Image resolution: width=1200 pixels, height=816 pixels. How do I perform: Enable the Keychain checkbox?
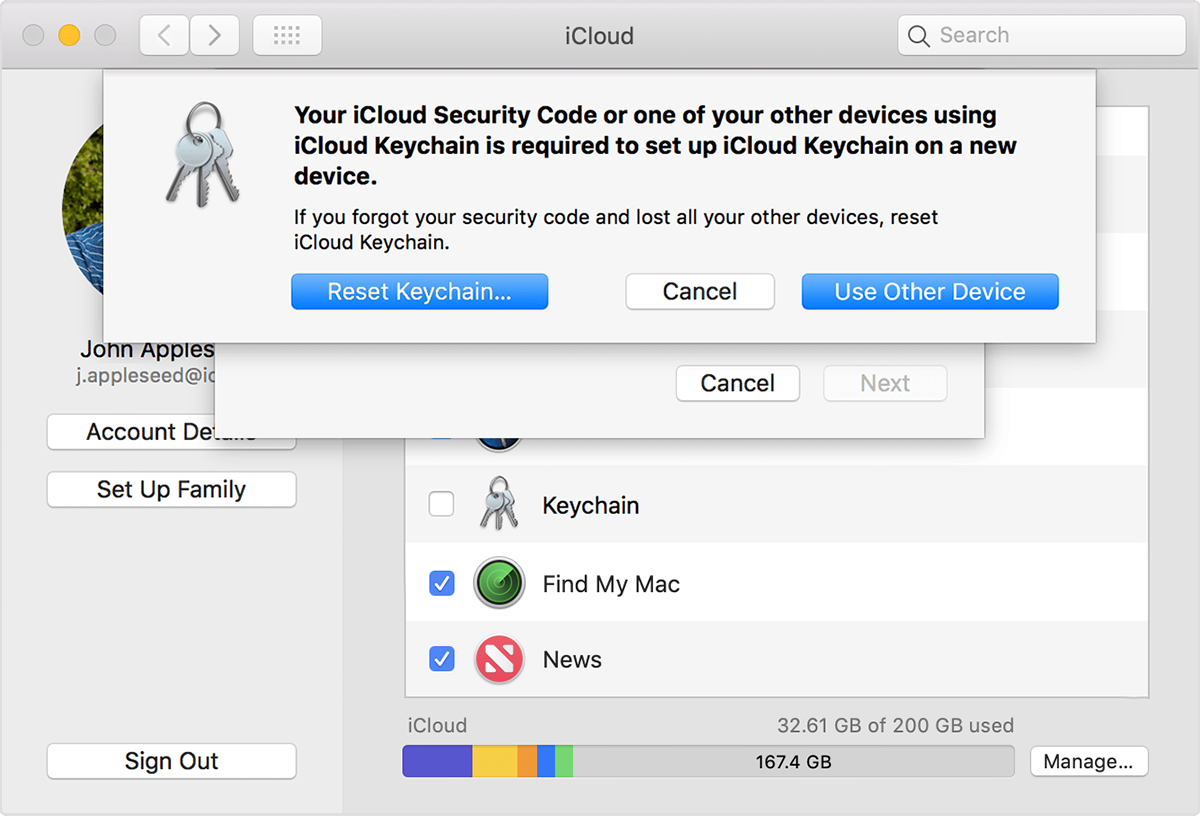(x=441, y=504)
